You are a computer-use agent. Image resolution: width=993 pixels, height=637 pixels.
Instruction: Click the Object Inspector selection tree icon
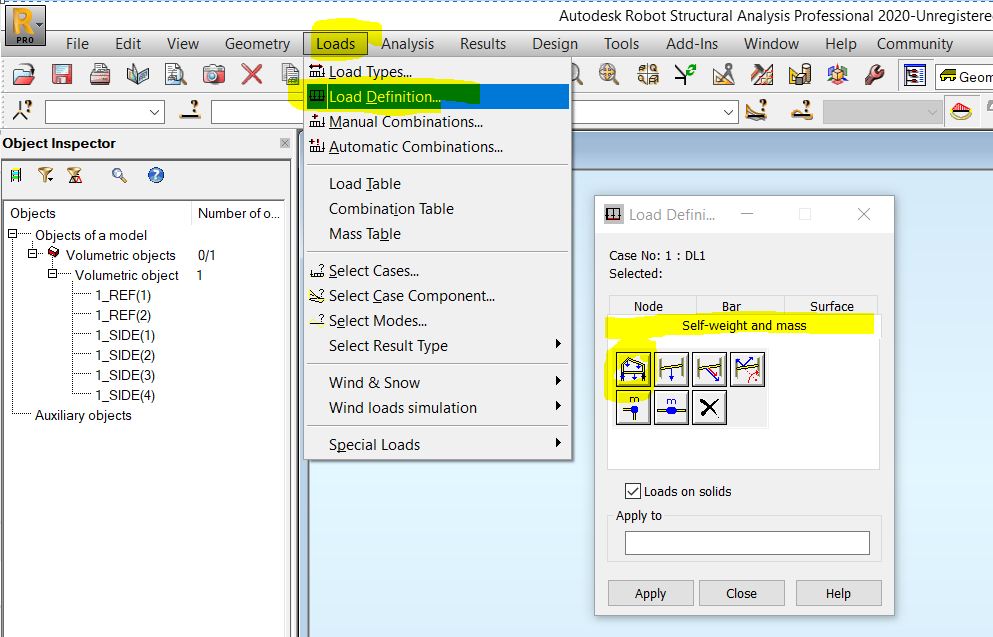[16, 175]
